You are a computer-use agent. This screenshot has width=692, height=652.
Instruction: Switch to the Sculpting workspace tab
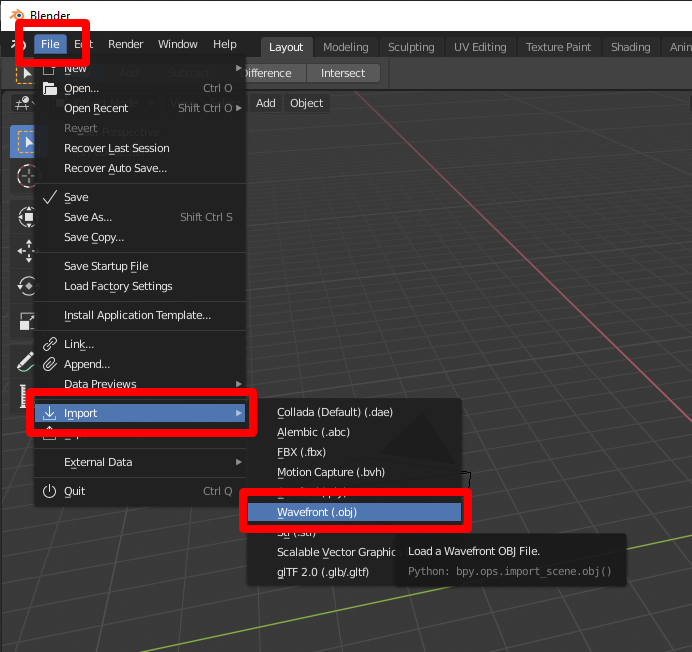click(x=411, y=47)
